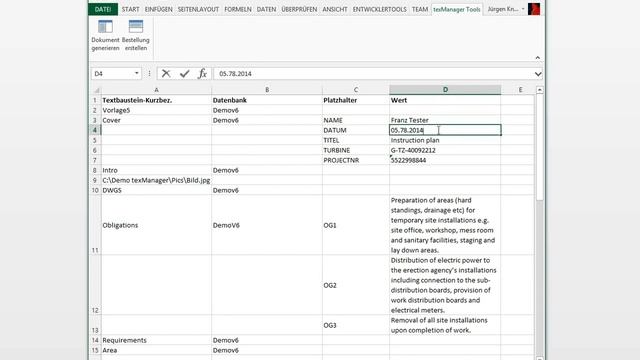Select the cell containing Franz Tester
640x360 pixels.
click(445, 120)
